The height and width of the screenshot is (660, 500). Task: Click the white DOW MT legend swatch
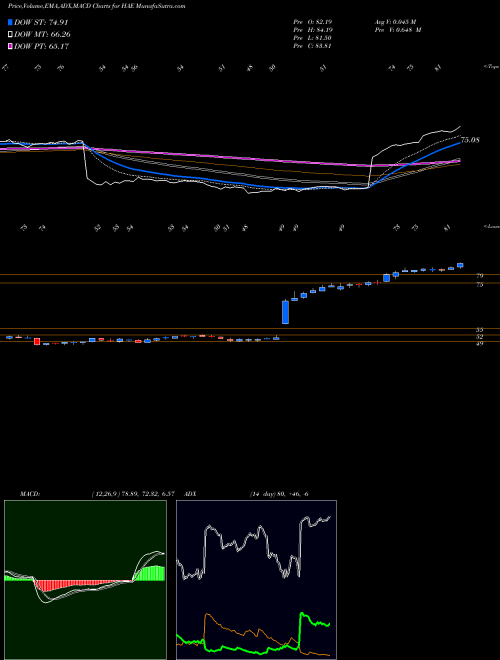11,35
